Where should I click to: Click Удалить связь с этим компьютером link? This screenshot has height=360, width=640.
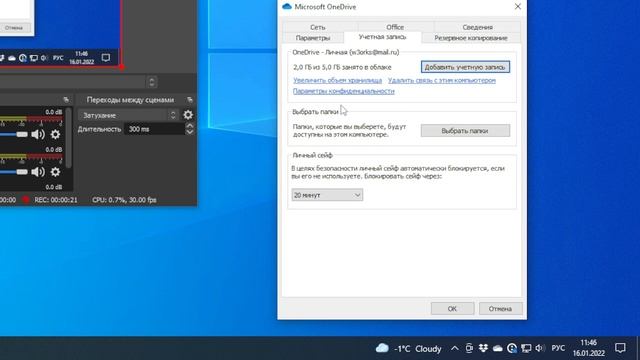tap(442, 80)
